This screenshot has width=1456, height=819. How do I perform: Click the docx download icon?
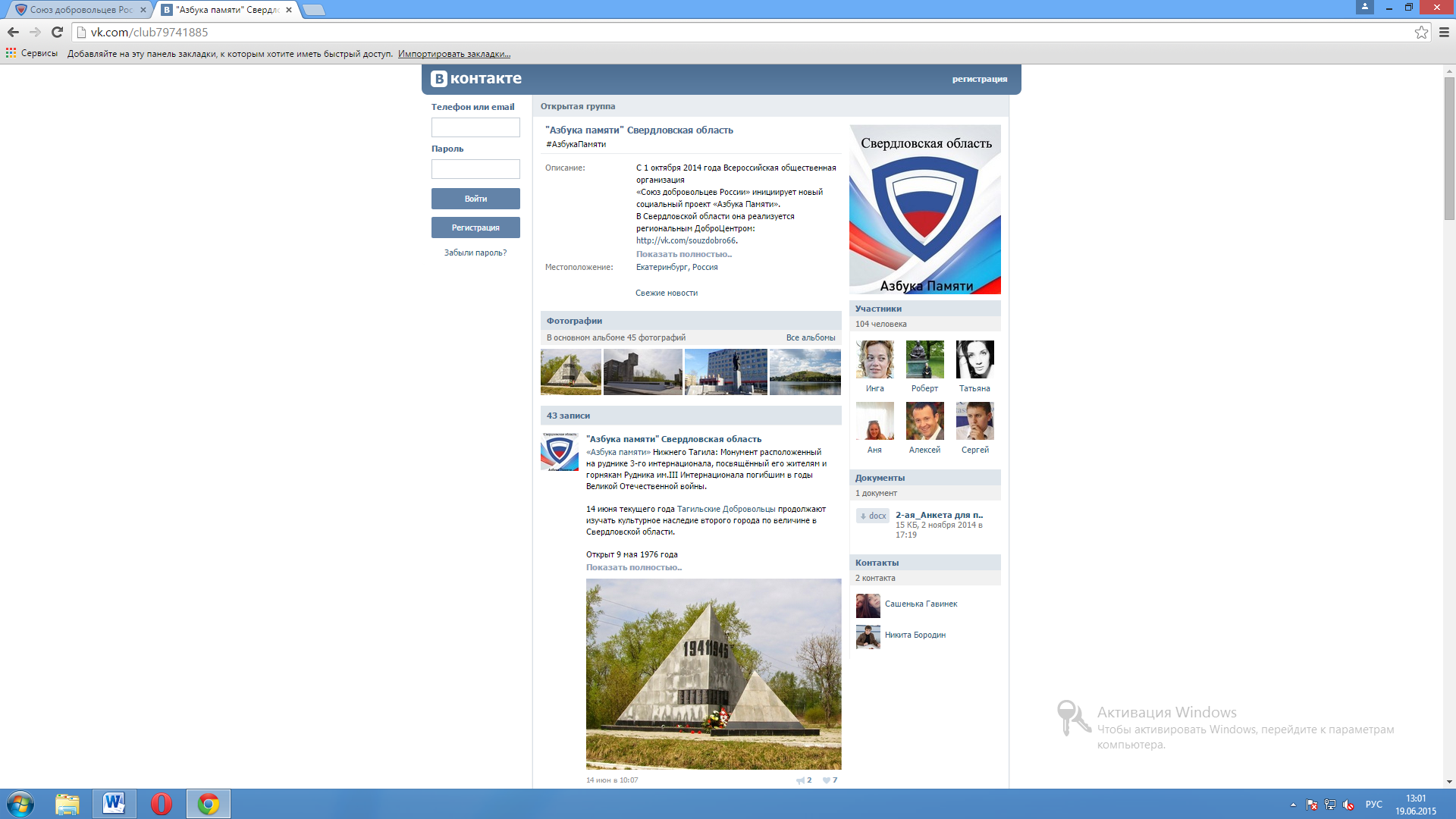click(873, 516)
